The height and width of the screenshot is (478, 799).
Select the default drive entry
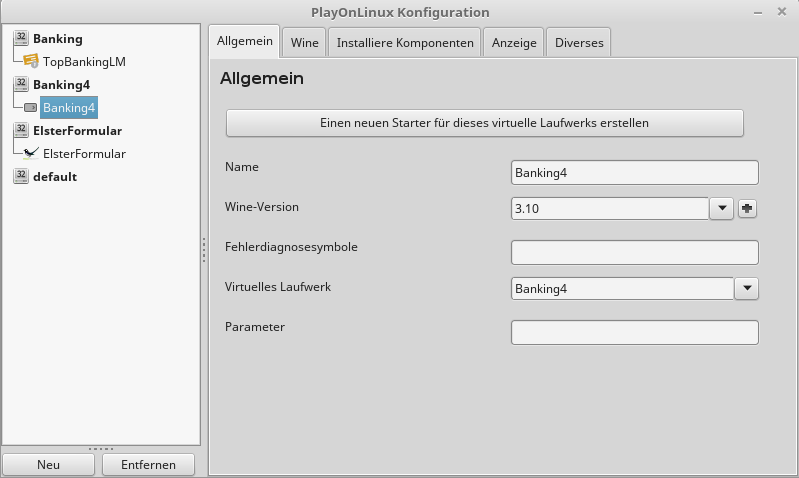(x=55, y=176)
